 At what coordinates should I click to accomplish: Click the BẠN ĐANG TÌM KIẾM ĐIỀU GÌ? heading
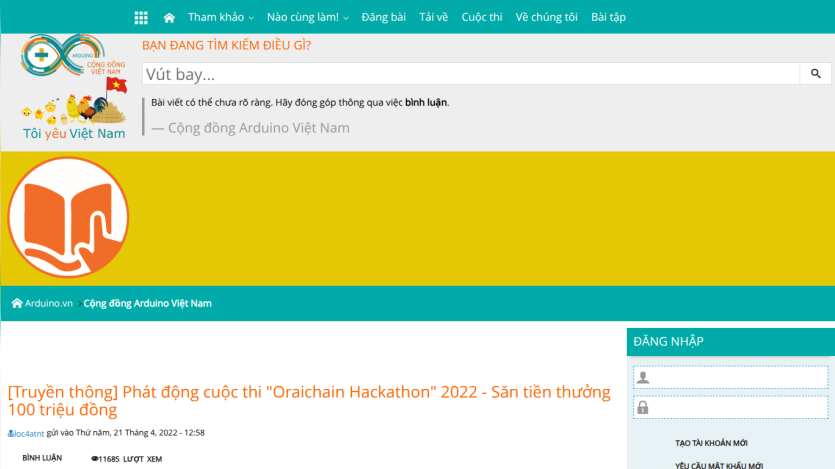[x=226, y=45]
